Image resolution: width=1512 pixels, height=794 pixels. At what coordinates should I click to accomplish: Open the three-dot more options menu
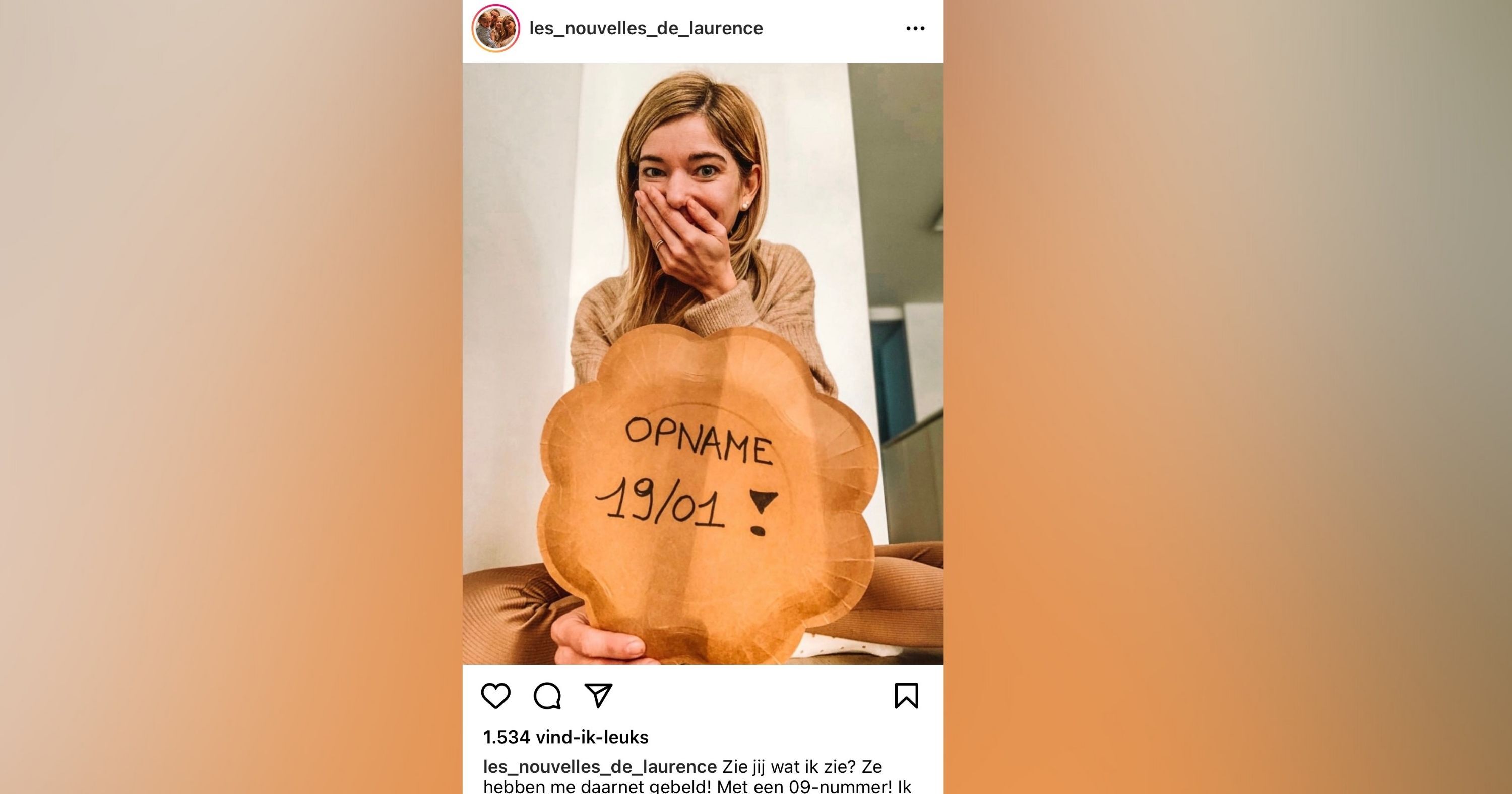coord(915,28)
